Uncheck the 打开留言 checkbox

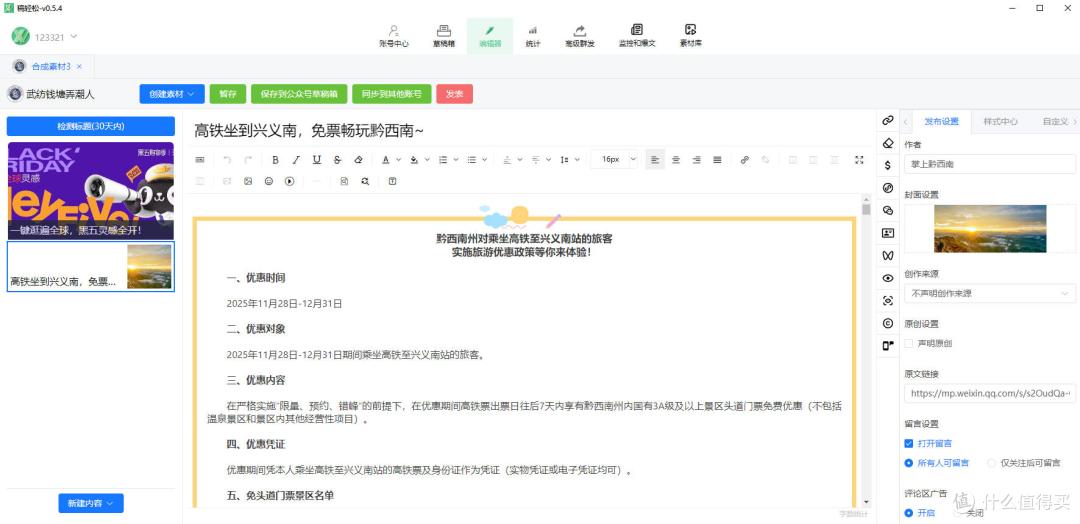point(908,443)
